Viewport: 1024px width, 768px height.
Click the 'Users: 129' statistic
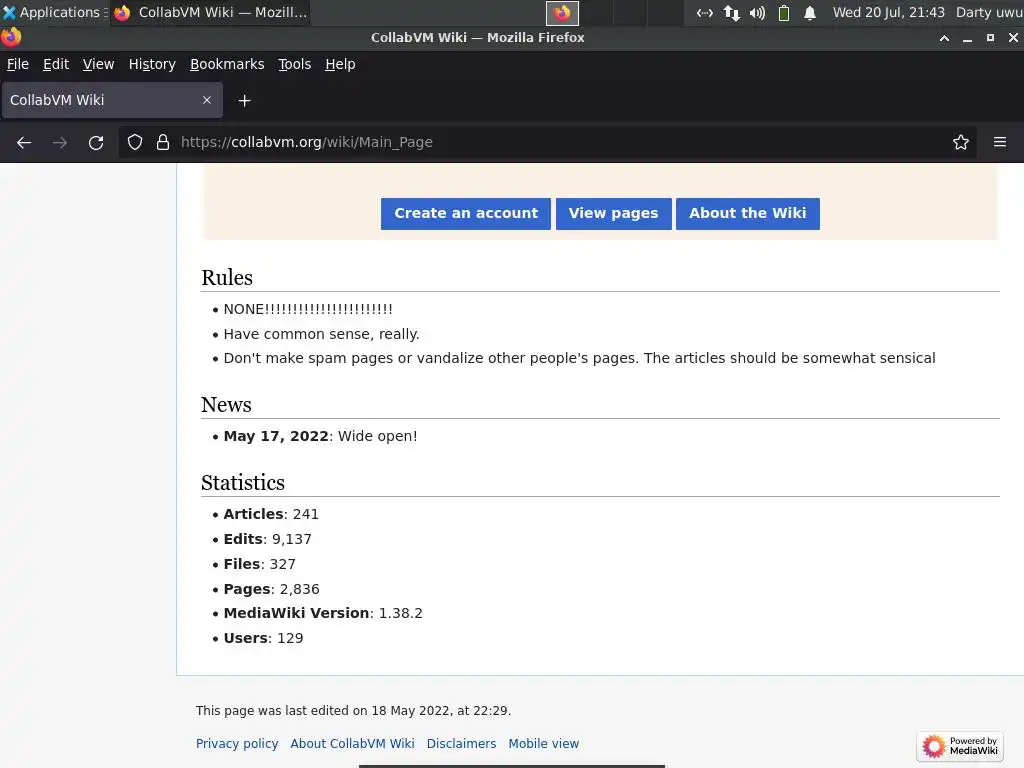point(263,638)
